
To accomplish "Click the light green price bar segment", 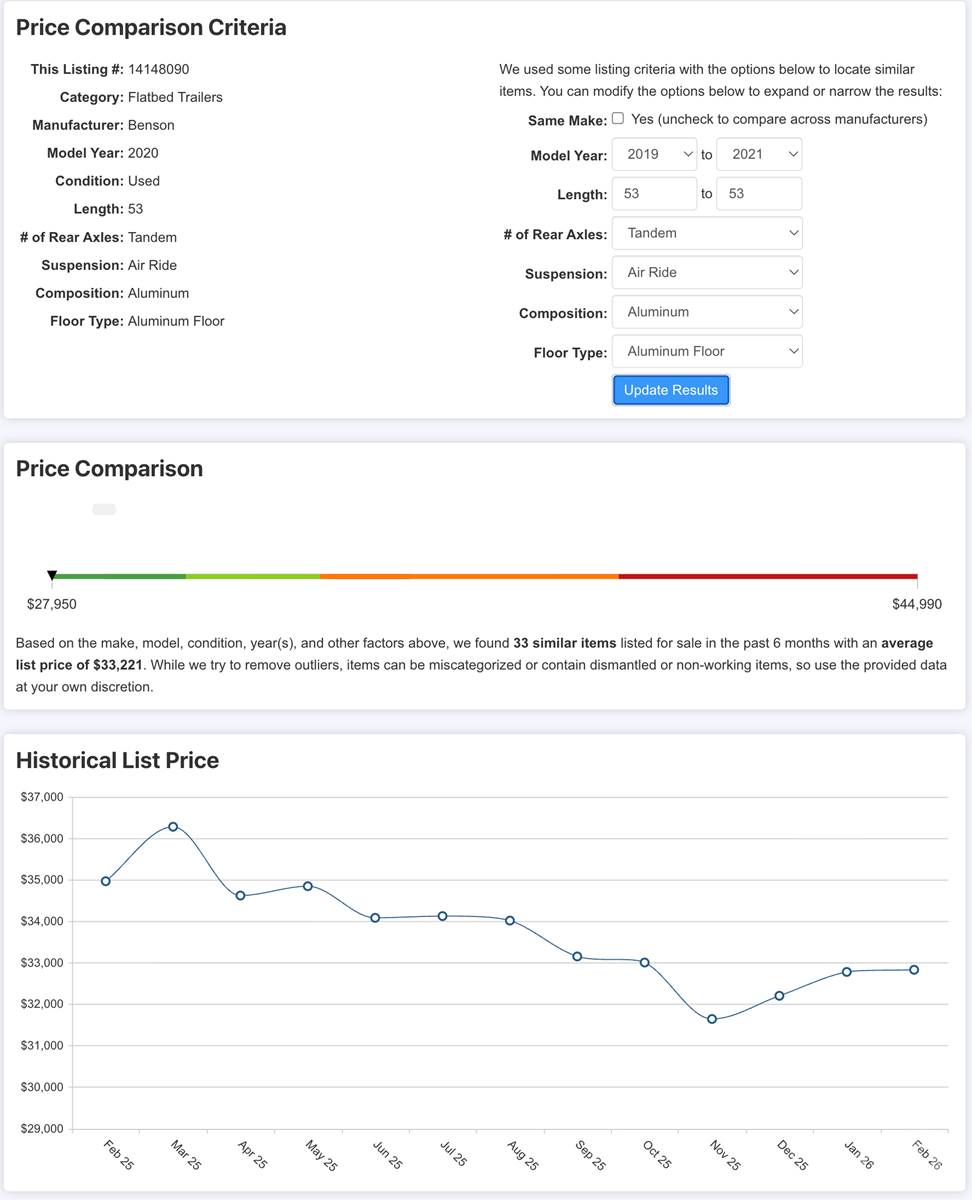I will (252, 577).
